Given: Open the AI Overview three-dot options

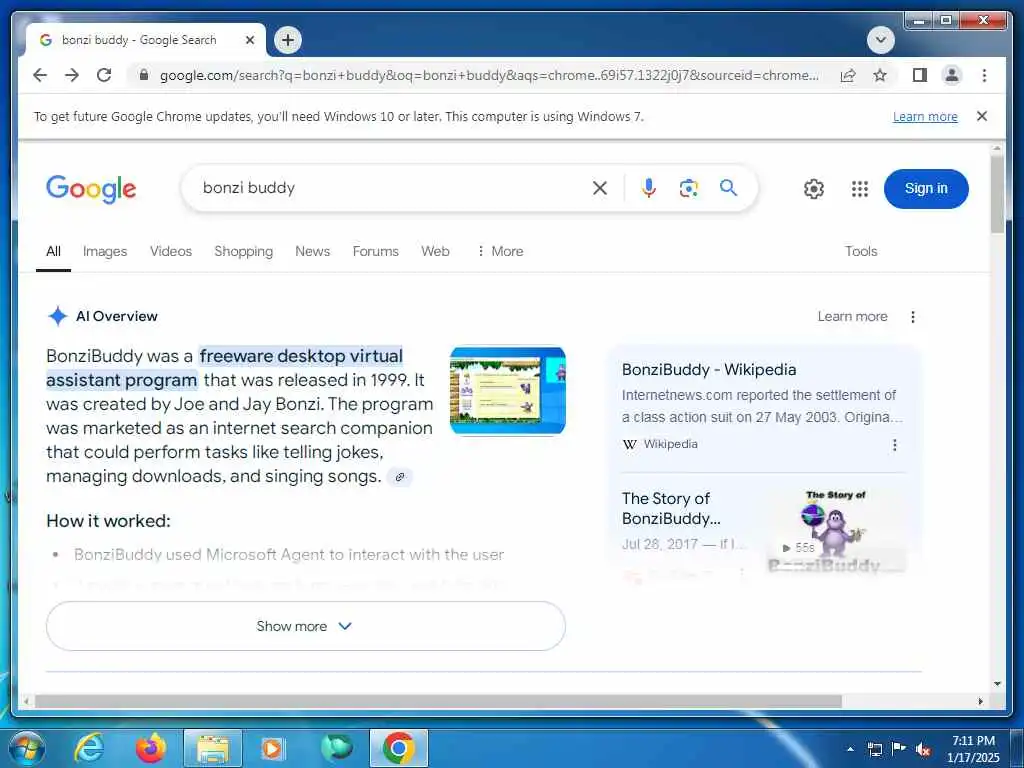Looking at the screenshot, I should [x=912, y=317].
